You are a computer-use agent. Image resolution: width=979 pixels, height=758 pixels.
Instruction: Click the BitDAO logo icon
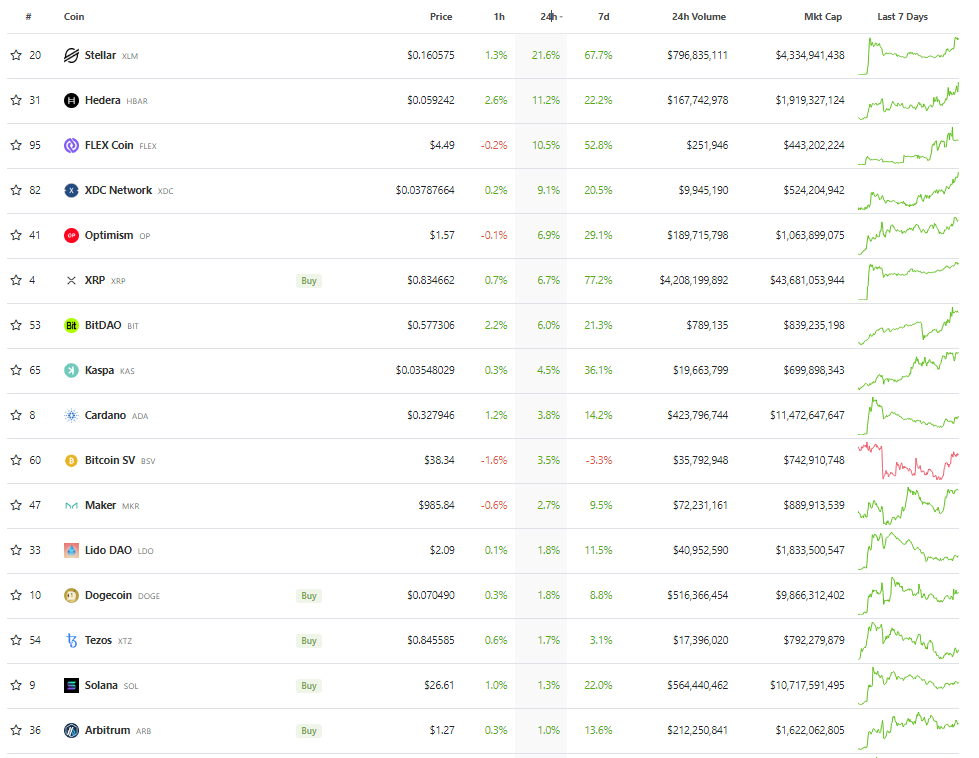71,325
